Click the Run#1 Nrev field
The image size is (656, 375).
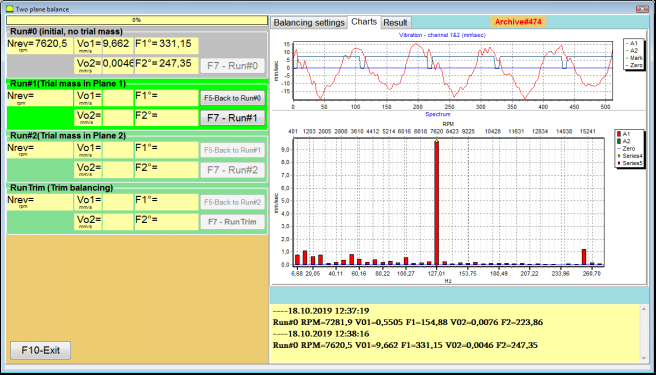[40, 98]
